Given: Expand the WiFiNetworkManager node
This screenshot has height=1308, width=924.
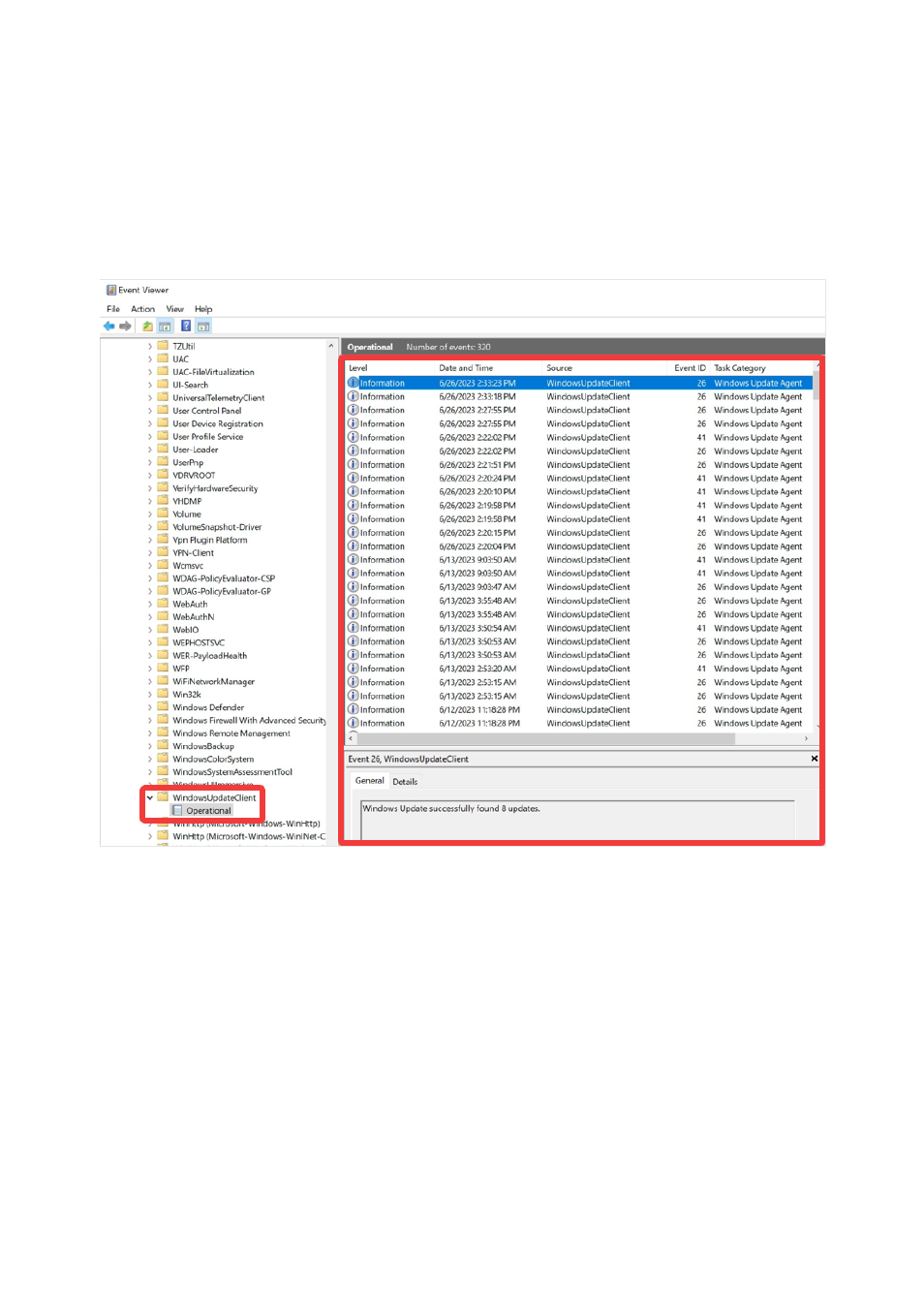Looking at the screenshot, I should pos(150,682).
